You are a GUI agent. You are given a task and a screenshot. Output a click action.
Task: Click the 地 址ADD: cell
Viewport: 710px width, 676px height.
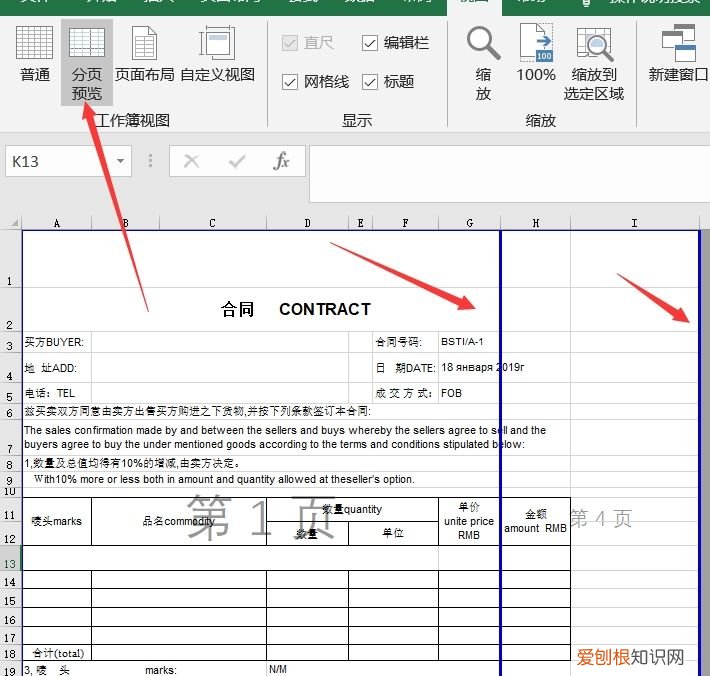coord(57,368)
